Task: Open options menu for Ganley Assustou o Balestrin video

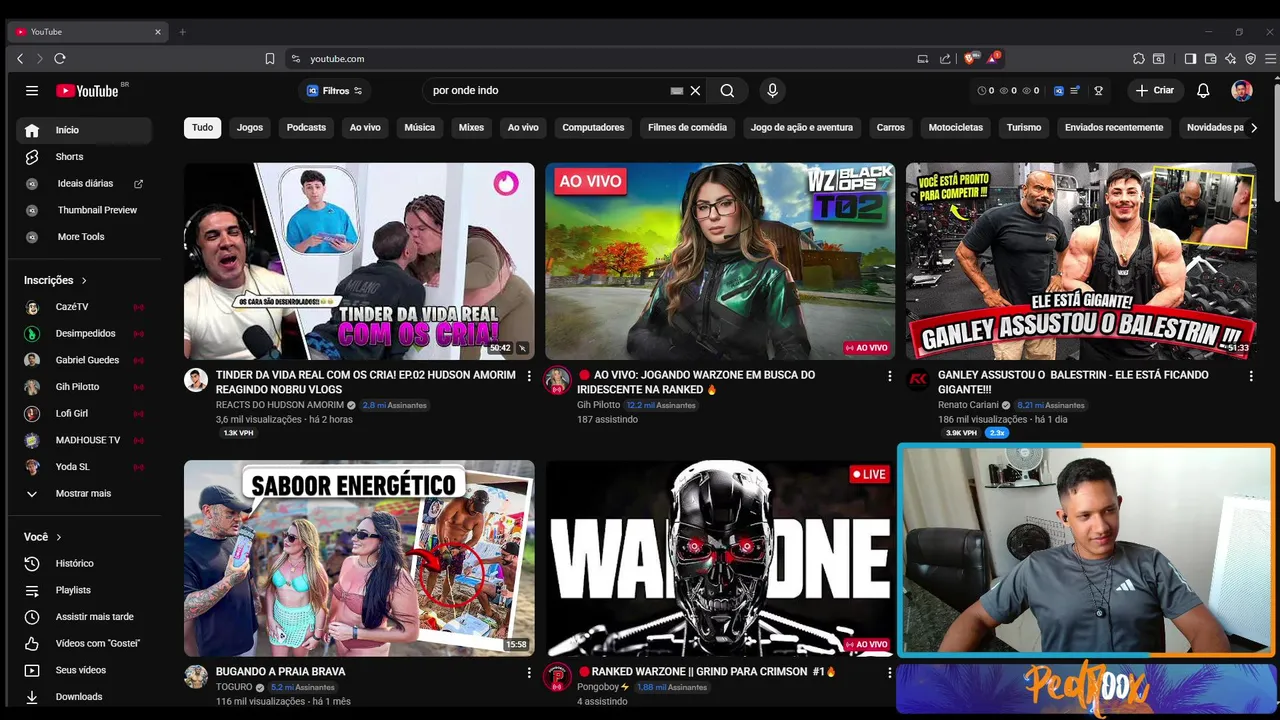Action: (1251, 376)
